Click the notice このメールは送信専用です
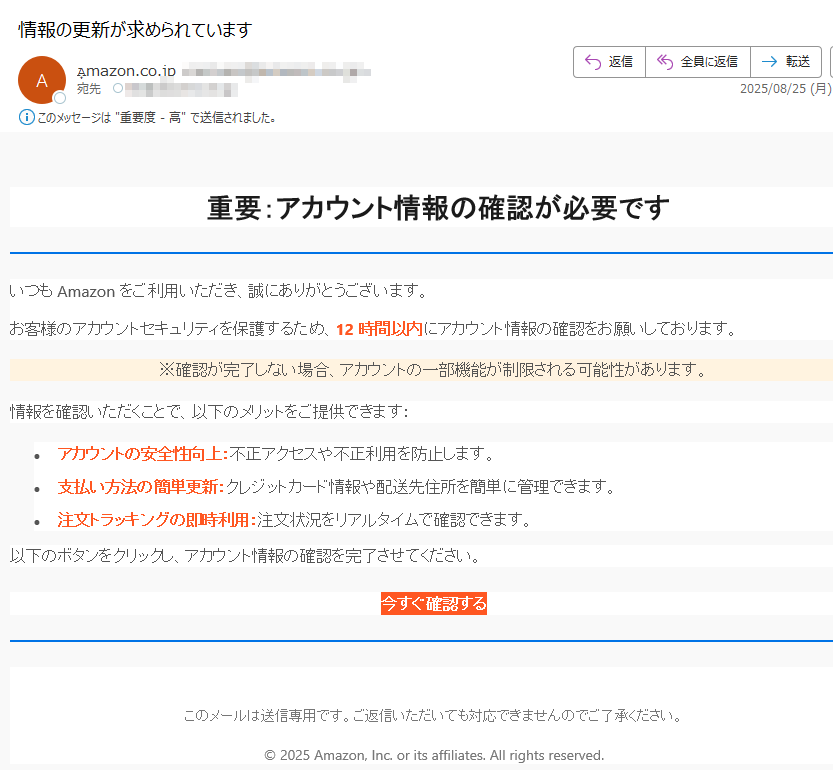Screen dimensions: 833x770 click(432, 716)
